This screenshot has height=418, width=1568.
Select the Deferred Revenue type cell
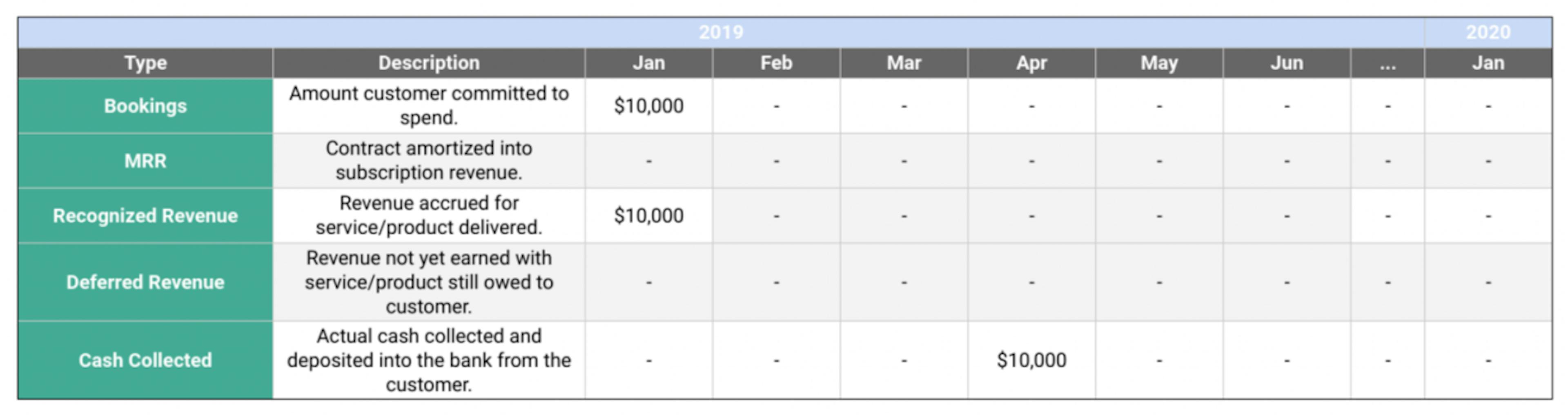(145, 282)
